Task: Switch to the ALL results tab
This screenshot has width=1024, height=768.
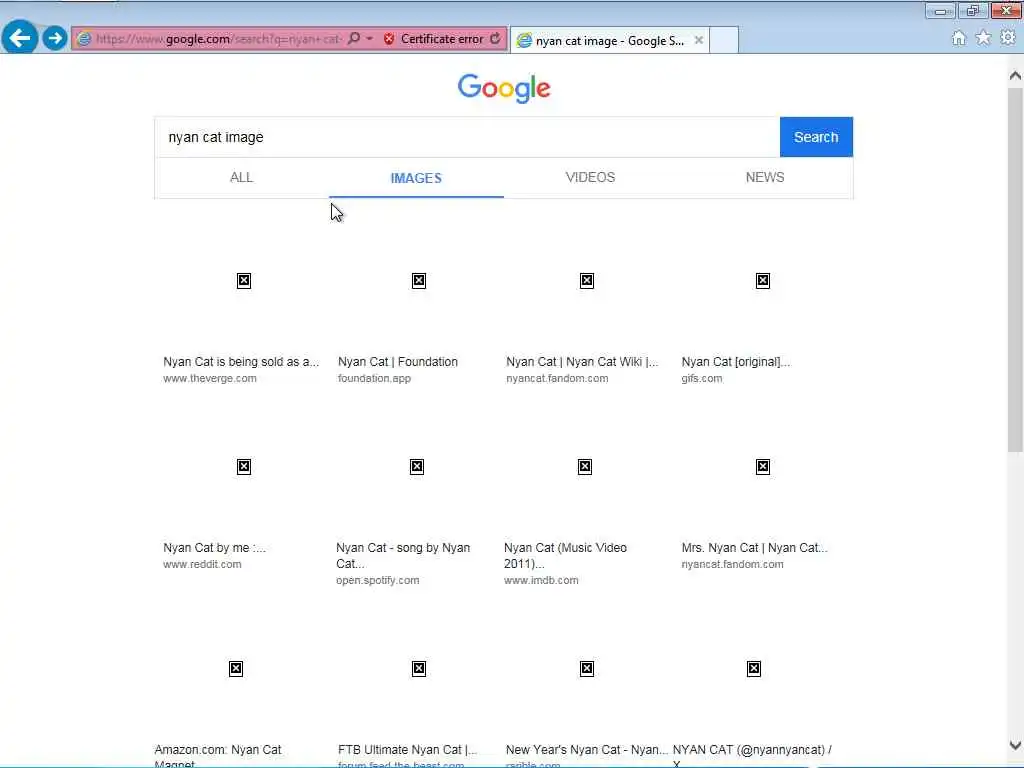Action: (x=241, y=178)
